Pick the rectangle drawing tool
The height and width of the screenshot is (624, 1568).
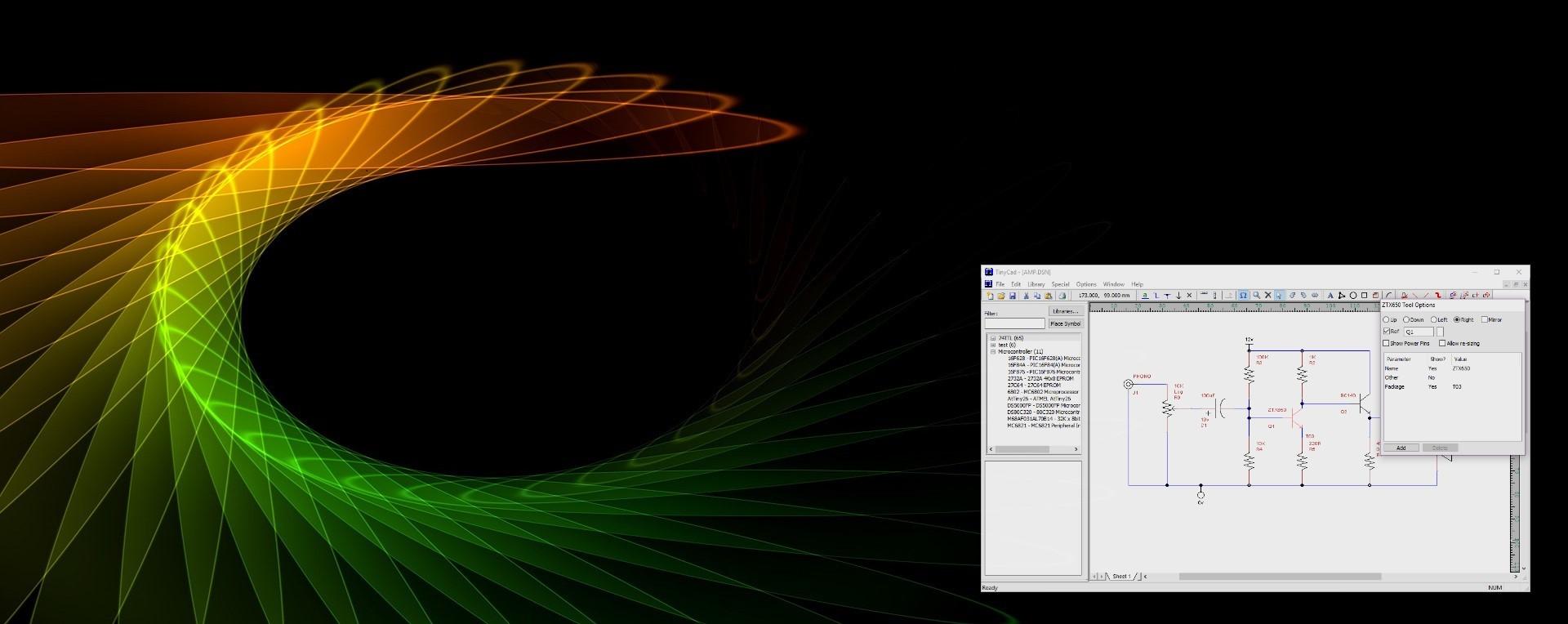pyautogui.click(x=1364, y=296)
